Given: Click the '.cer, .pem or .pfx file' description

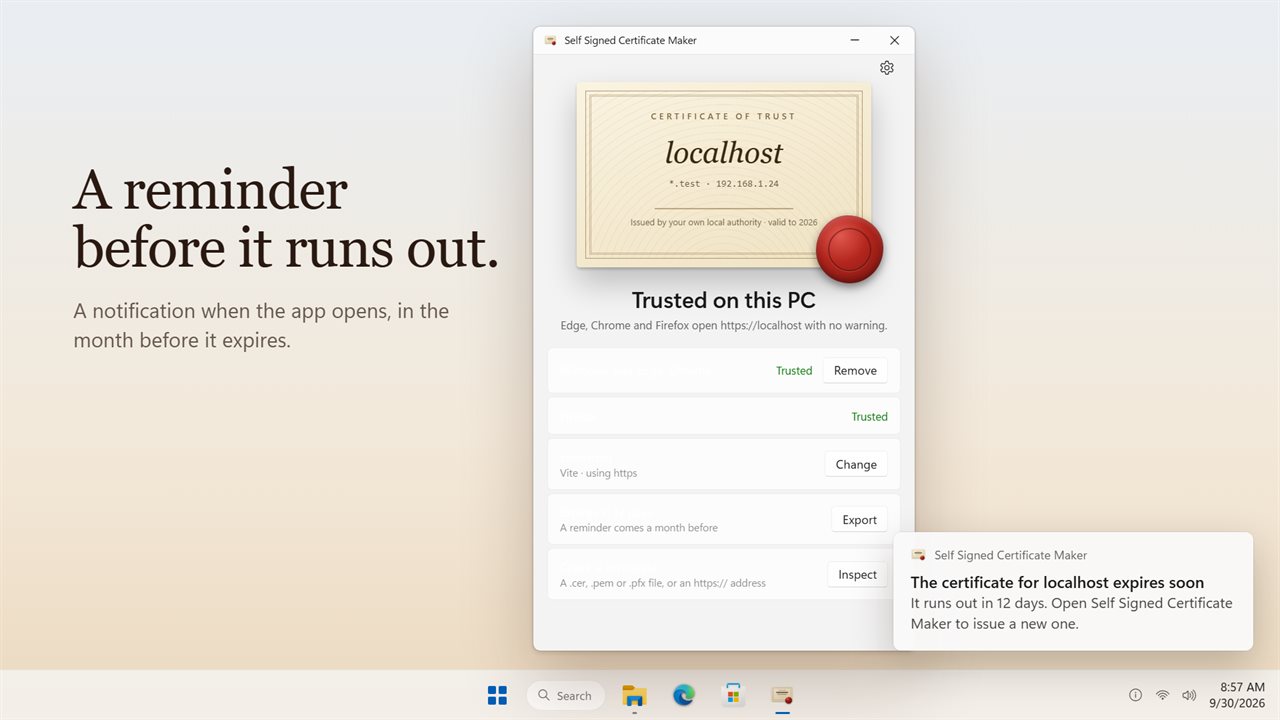Looking at the screenshot, I should 663,583.
